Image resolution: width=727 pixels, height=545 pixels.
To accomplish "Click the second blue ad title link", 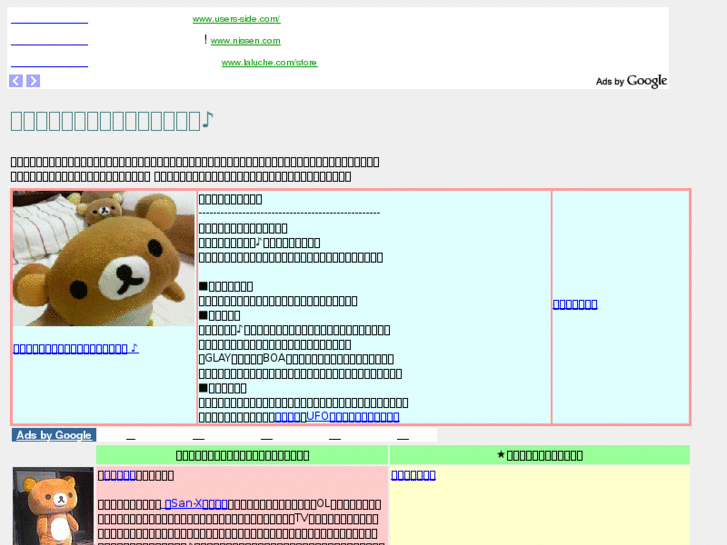I will point(49,43).
